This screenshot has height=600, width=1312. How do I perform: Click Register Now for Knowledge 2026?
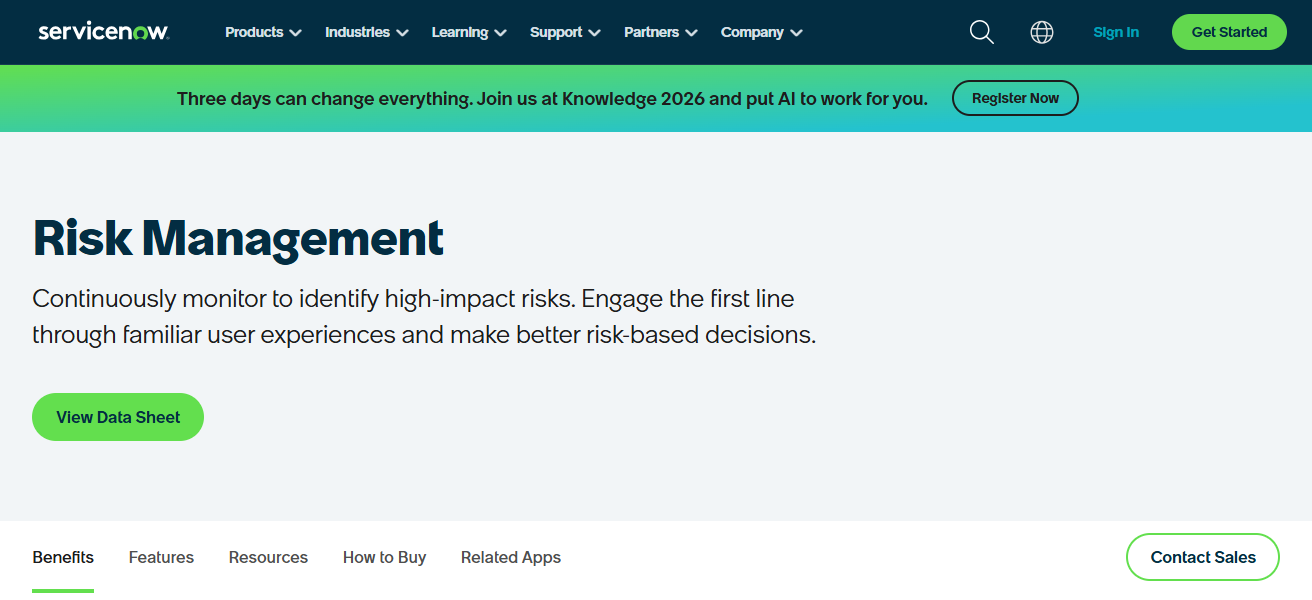pos(1015,98)
